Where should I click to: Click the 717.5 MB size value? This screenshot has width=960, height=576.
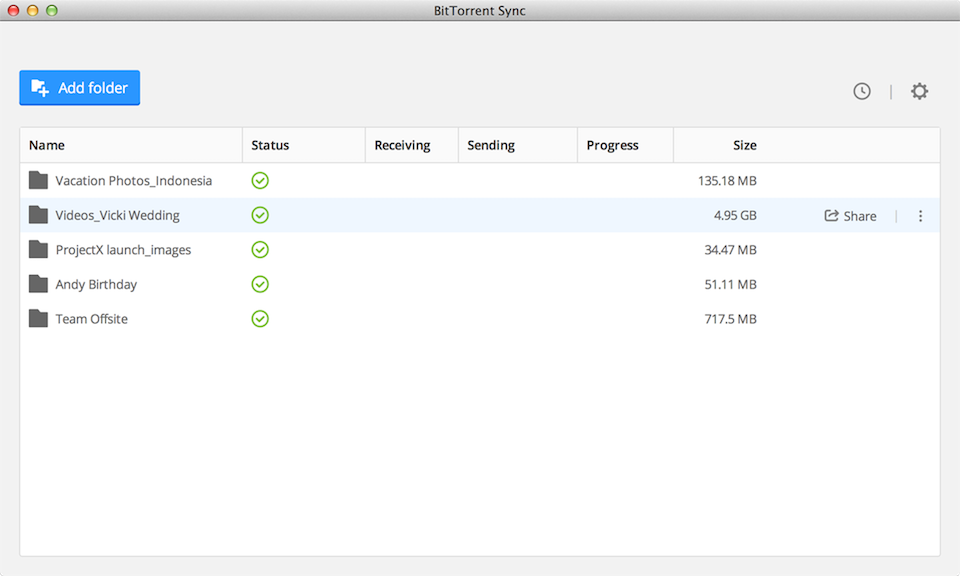(x=730, y=319)
